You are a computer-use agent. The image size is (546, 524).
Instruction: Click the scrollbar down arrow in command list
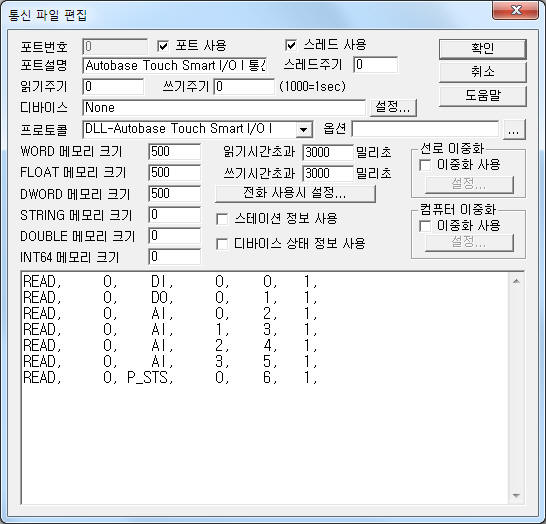[x=516, y=495]
